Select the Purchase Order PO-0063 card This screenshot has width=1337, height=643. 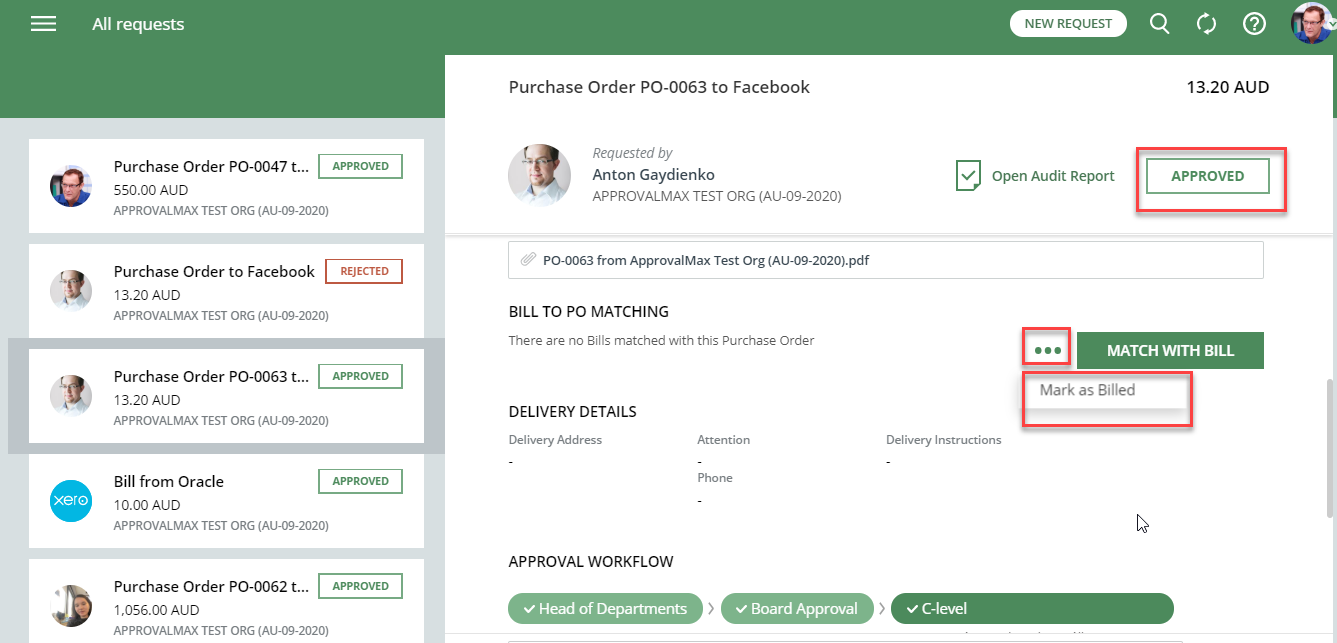(x=226, y=397)
